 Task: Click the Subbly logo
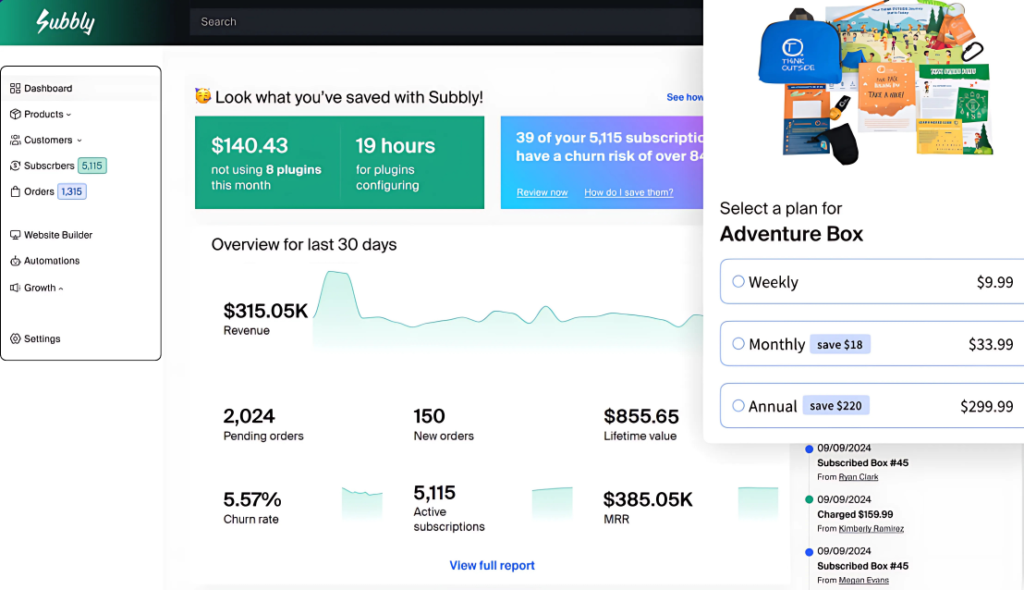tap(65, 22)
